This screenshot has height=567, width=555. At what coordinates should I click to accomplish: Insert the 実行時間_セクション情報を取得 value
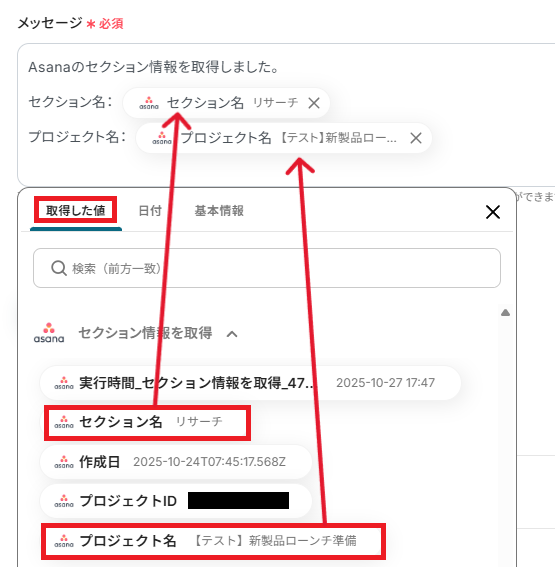[250, 383]
